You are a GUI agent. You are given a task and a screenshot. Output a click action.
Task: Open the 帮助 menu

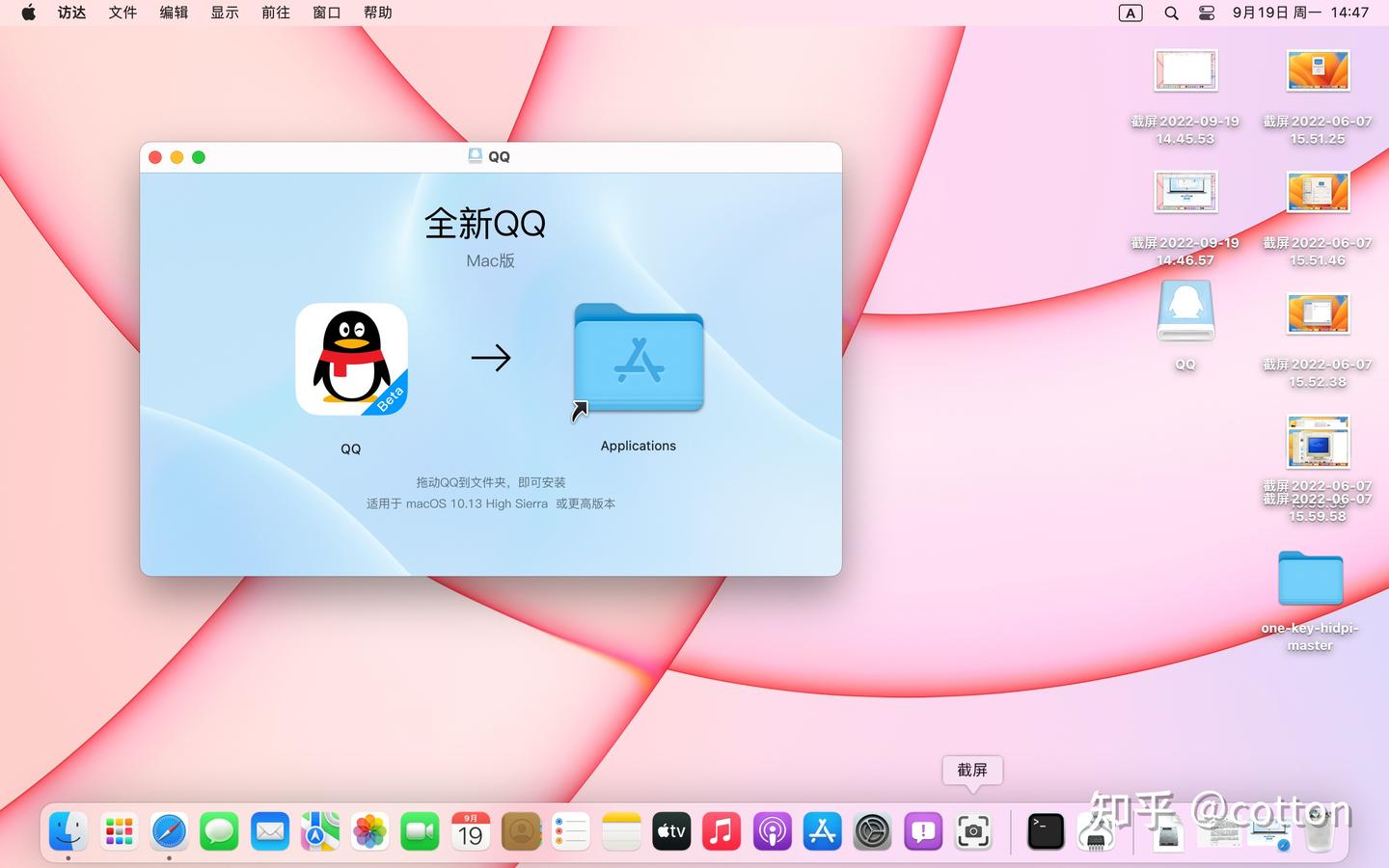coord(377,13)
